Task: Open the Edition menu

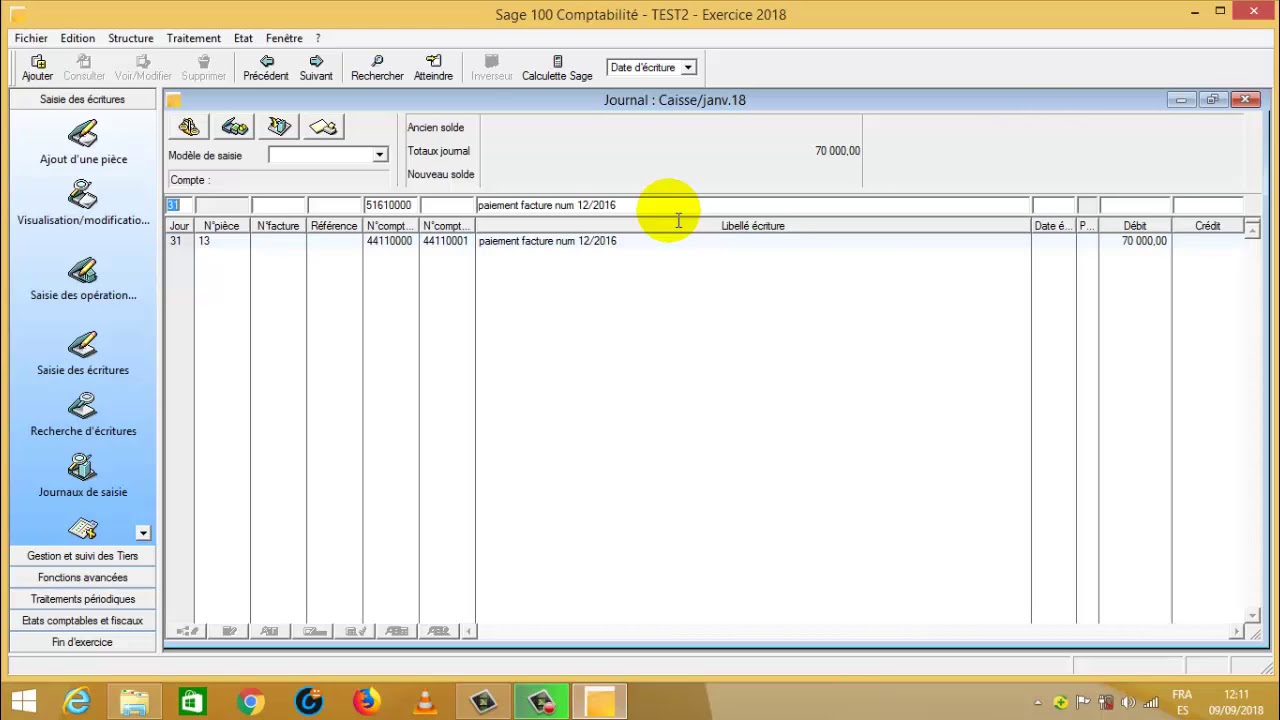Action: (x=77, y=38)
